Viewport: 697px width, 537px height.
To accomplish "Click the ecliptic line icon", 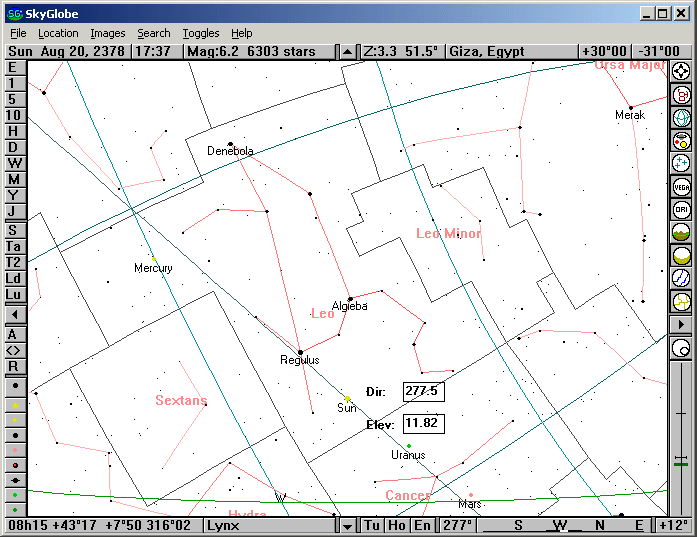I will tap(681, 278).
